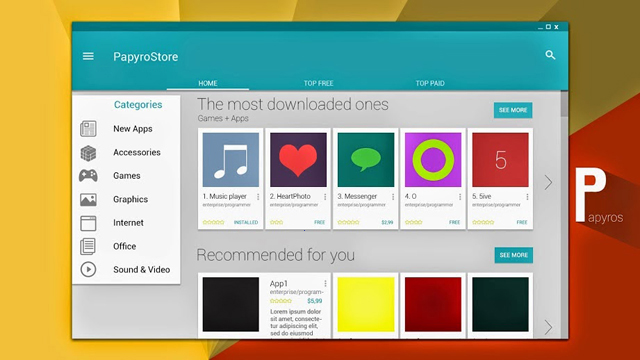Open the Accessories cube icon
Screen dimensions: 640x360
[88, 153]
